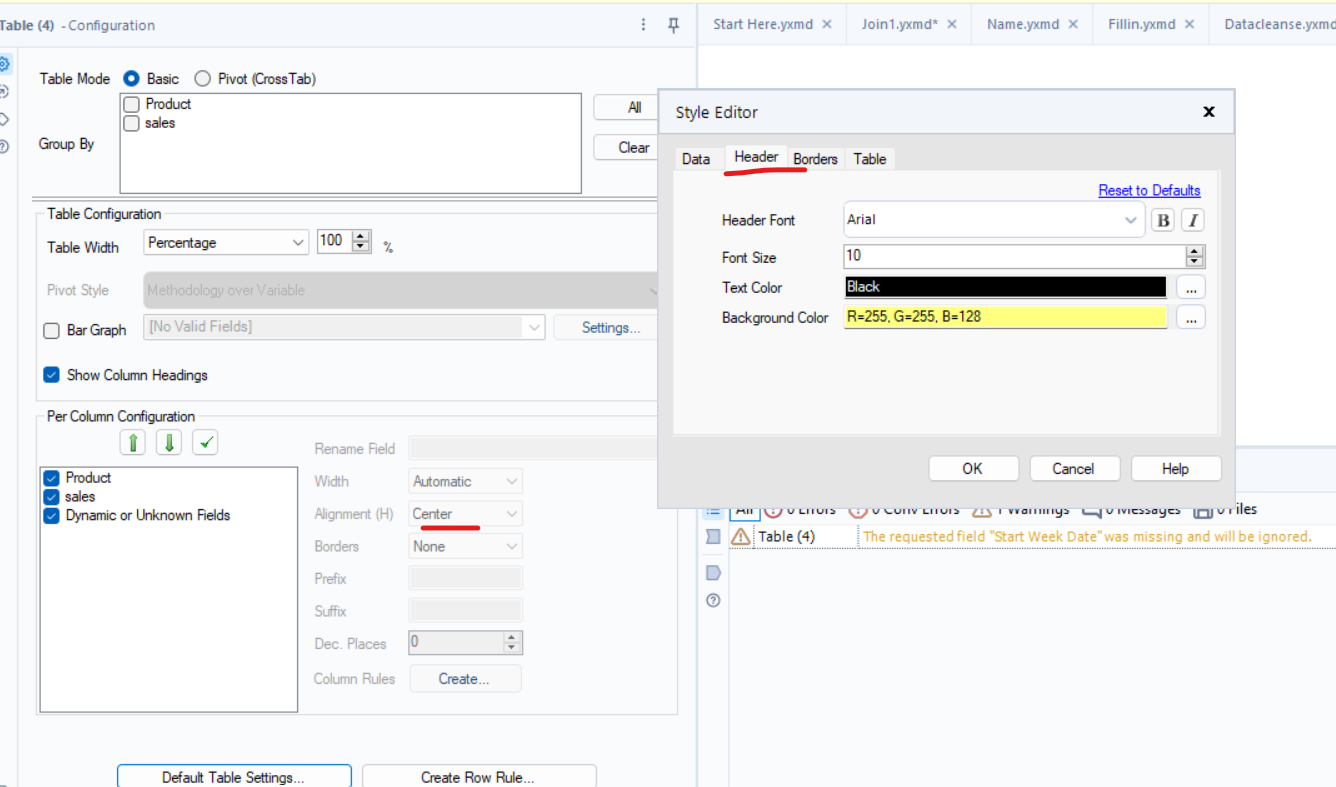Check the Product field under Group By

[131, 103]
